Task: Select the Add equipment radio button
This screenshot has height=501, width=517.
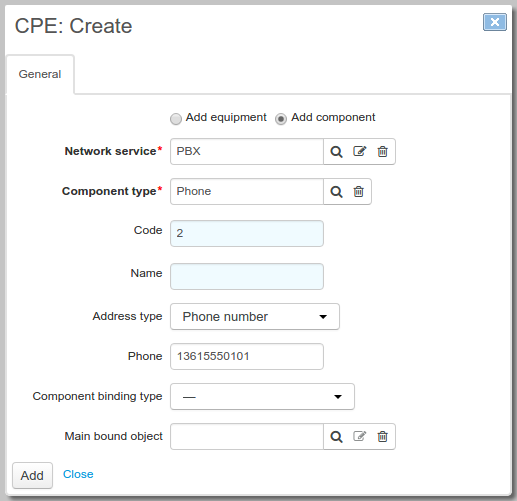Action: (x=176, y=119)
